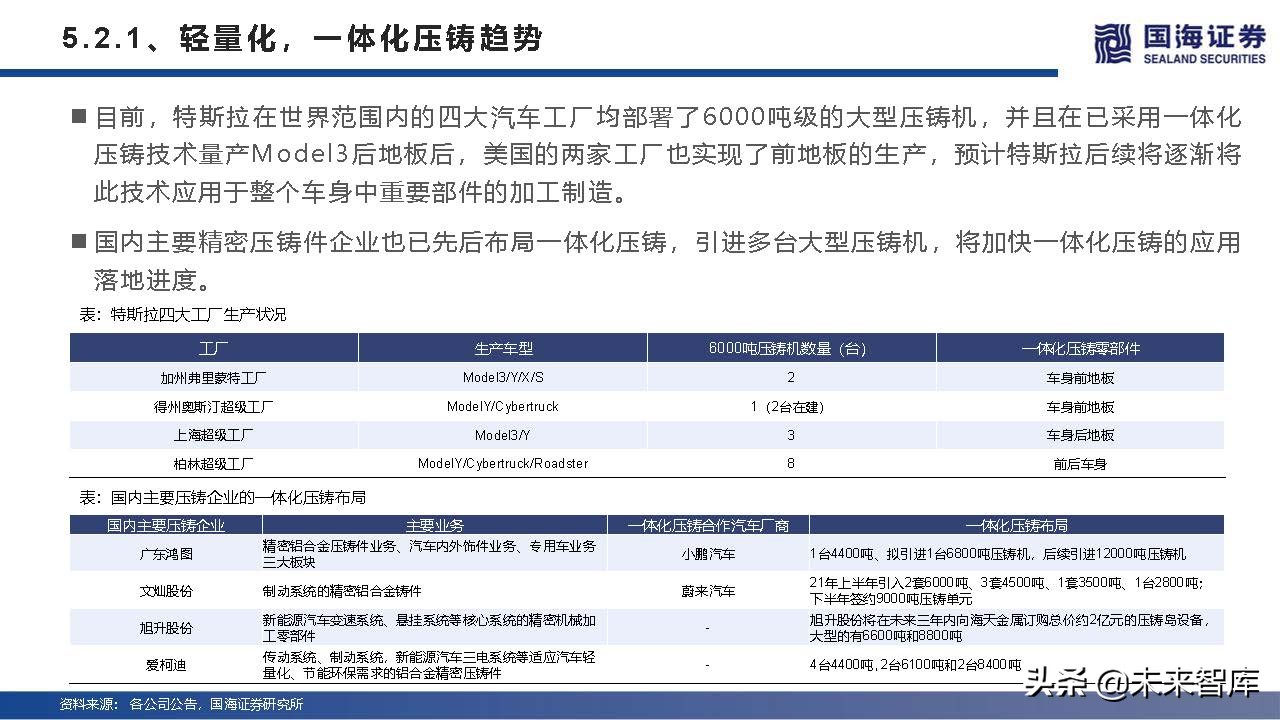Select the 1（2台在建） cell

791,407
